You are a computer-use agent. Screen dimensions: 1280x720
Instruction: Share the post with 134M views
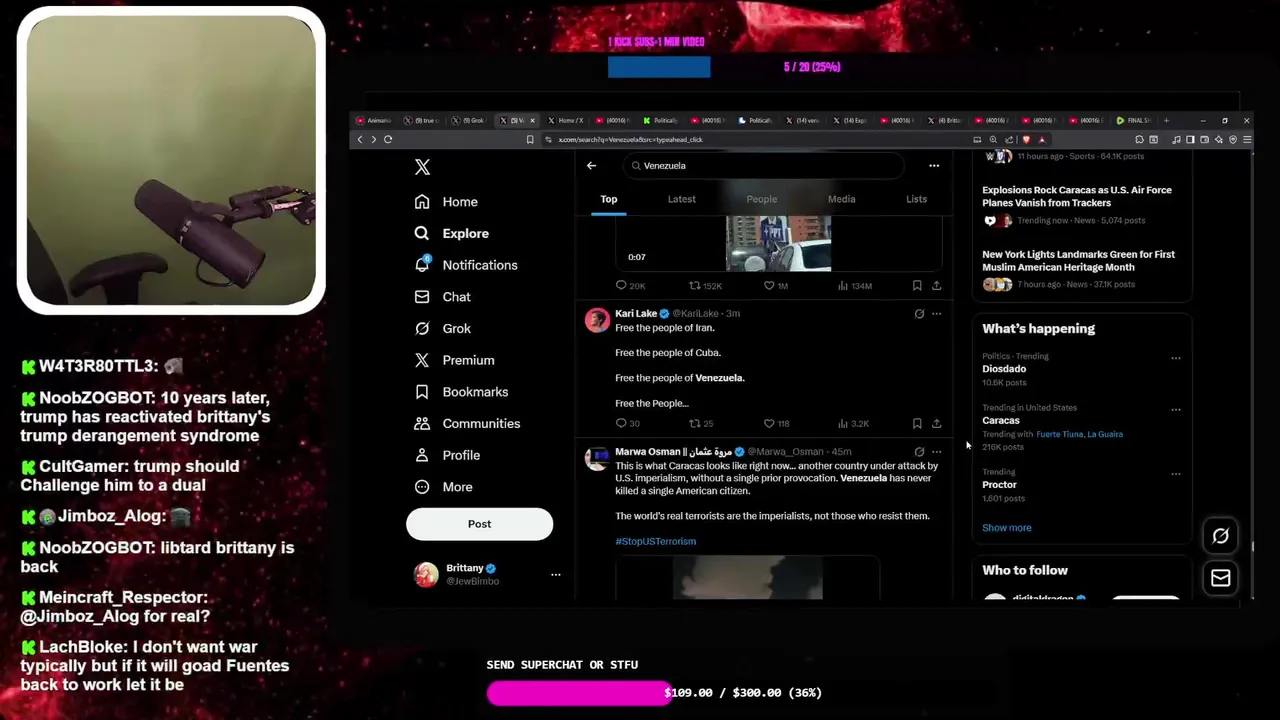click(936, 286)
